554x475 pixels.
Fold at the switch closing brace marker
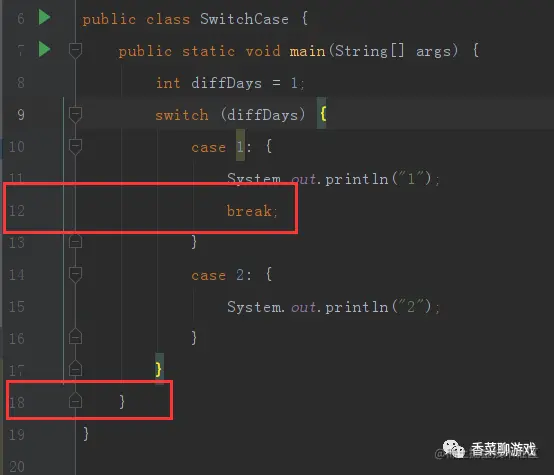coord(75,369)
